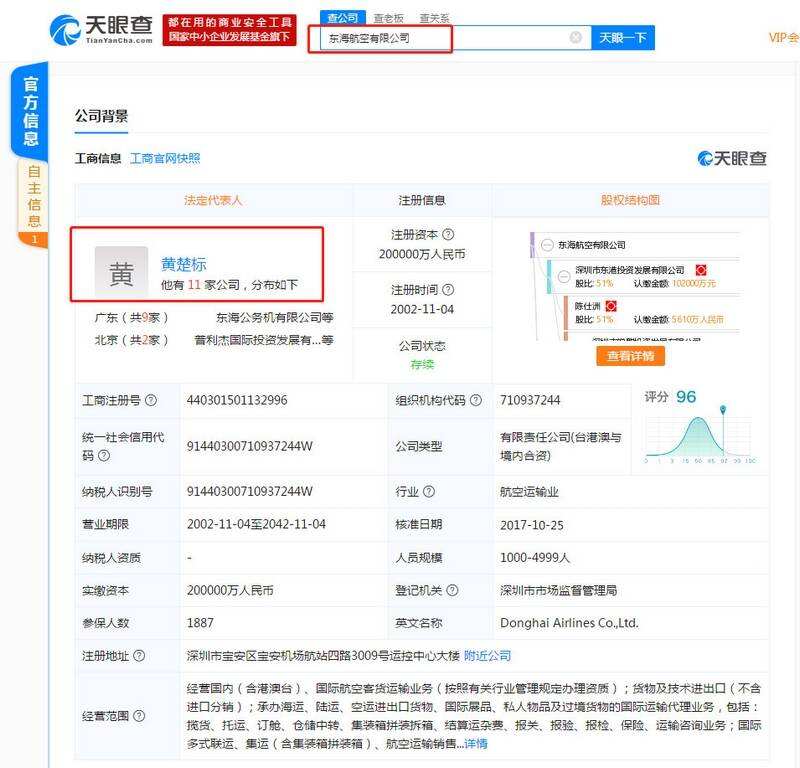Screen dimensions: 800x768
Task: Click the help icon next to 组织机构代码
Action: pos(476,400)
